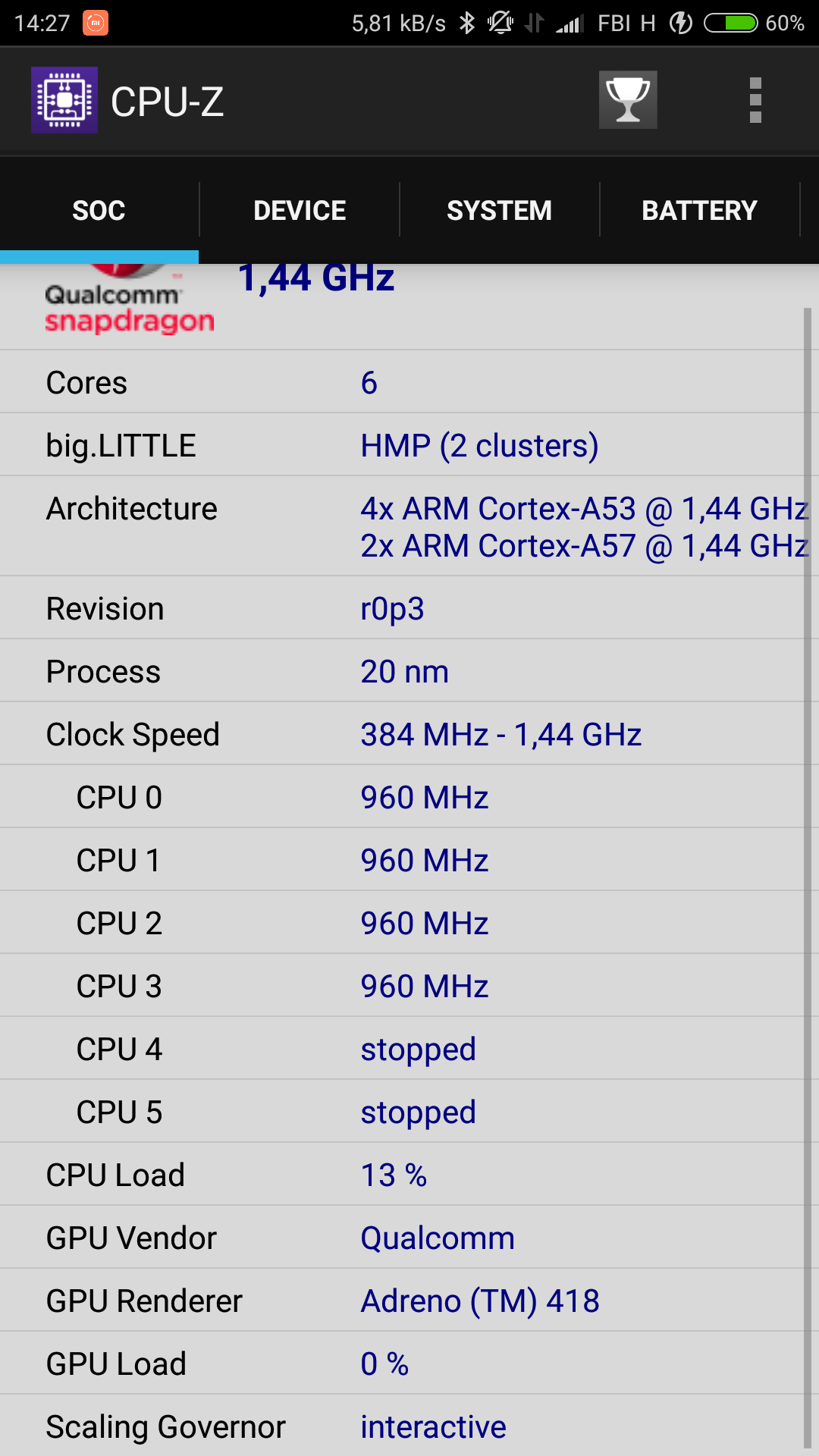This screenshot has width=819, height=1456.
Task: Open the three-dot overflow menu
Action: pos(755,100)
